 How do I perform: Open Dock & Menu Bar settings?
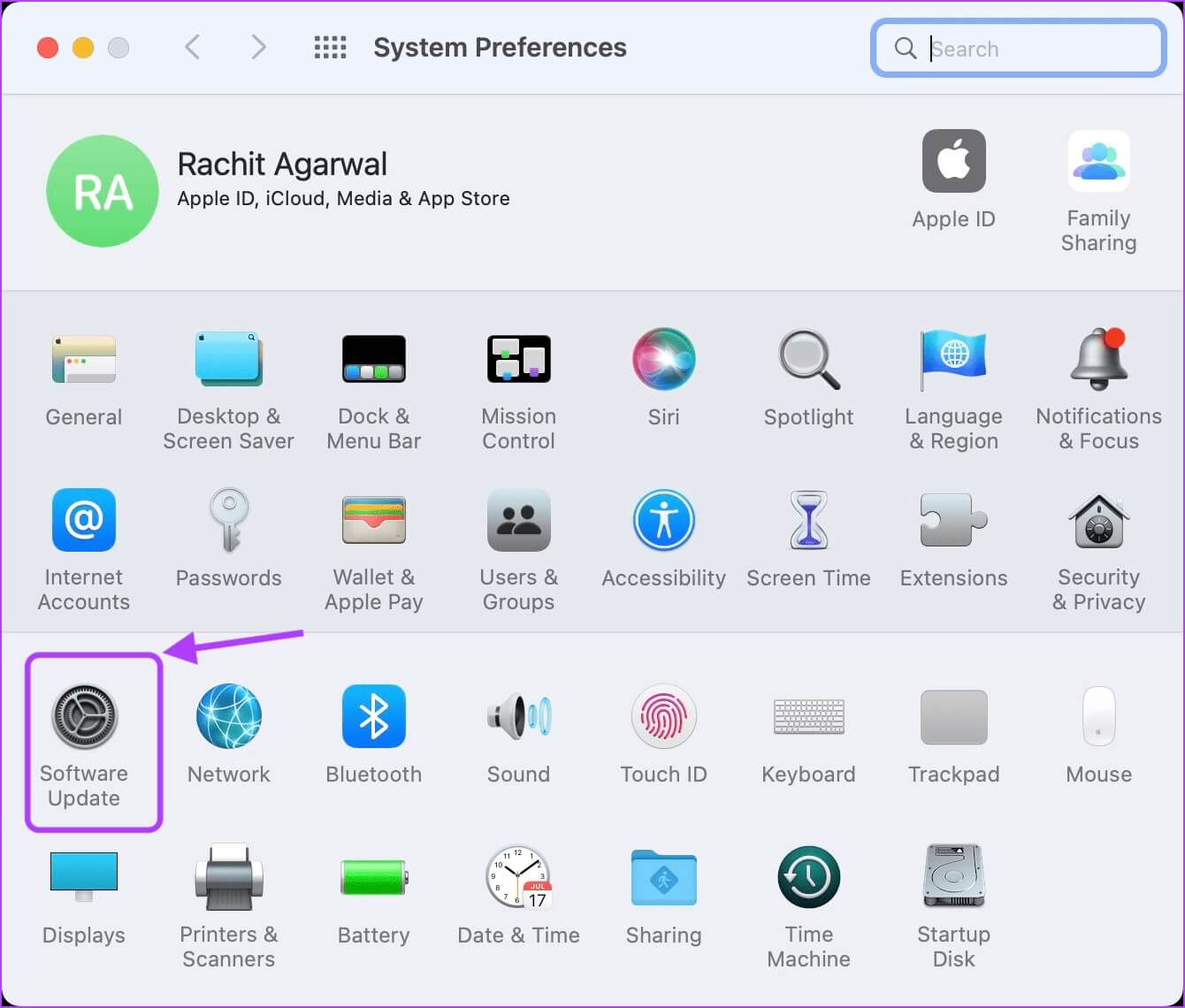(373, 360)
